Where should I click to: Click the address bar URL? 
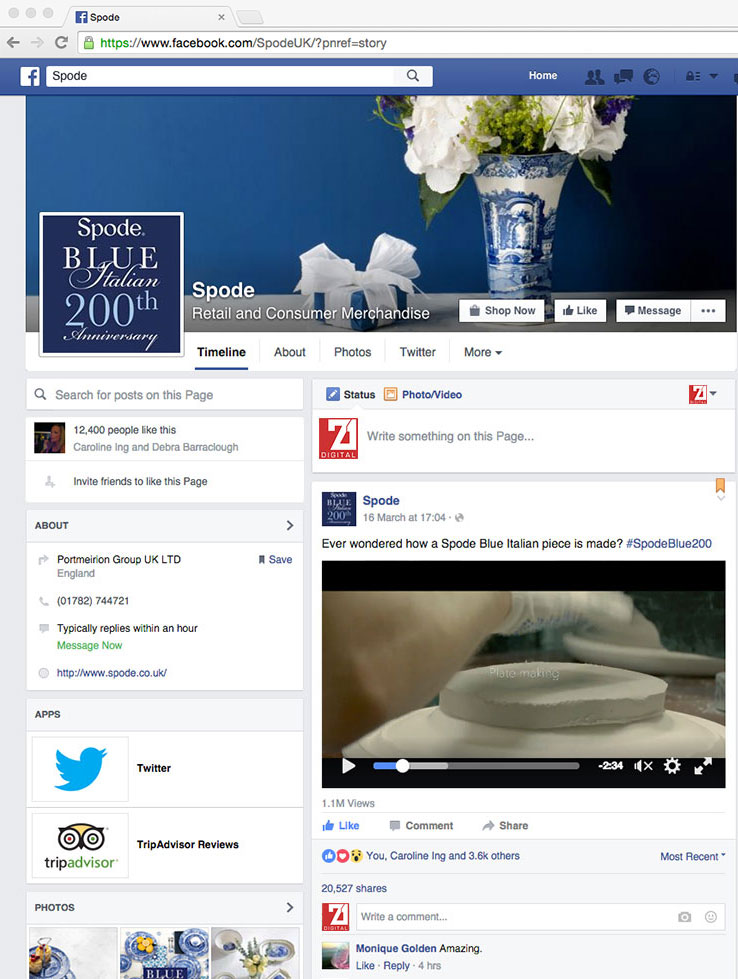coord(244,42)
